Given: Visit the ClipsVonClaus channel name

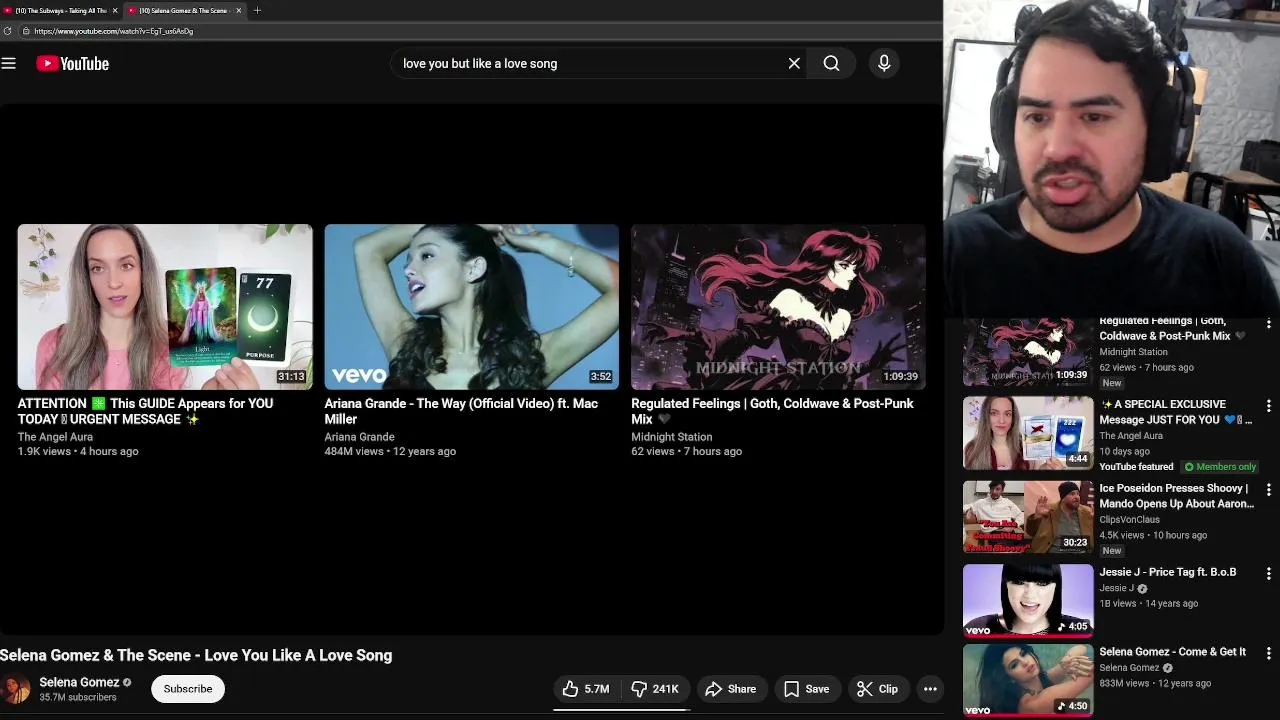Looking at the screenshot, I should coord(1130,520).
